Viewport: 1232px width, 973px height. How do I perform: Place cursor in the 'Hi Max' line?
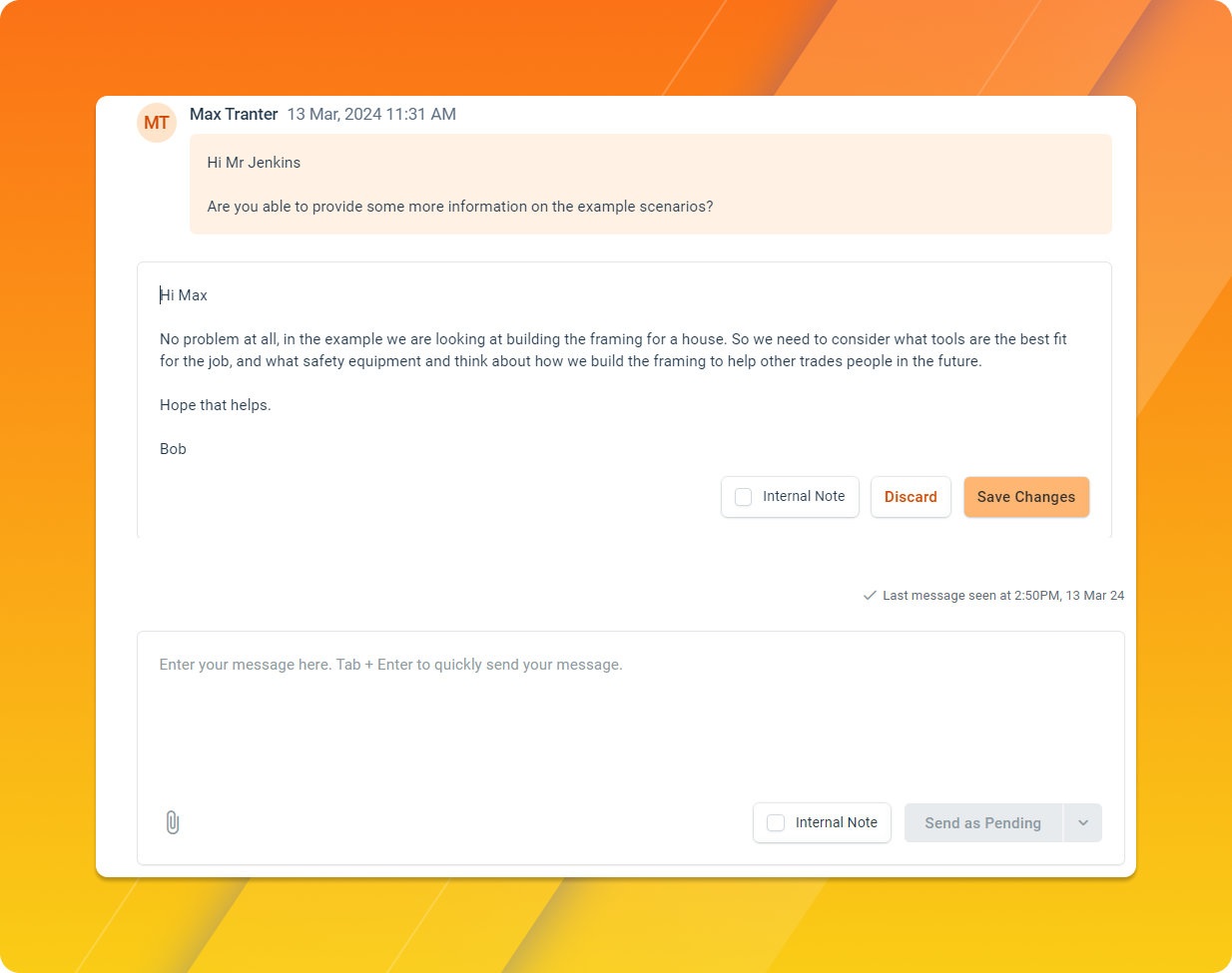pos(184,295)
